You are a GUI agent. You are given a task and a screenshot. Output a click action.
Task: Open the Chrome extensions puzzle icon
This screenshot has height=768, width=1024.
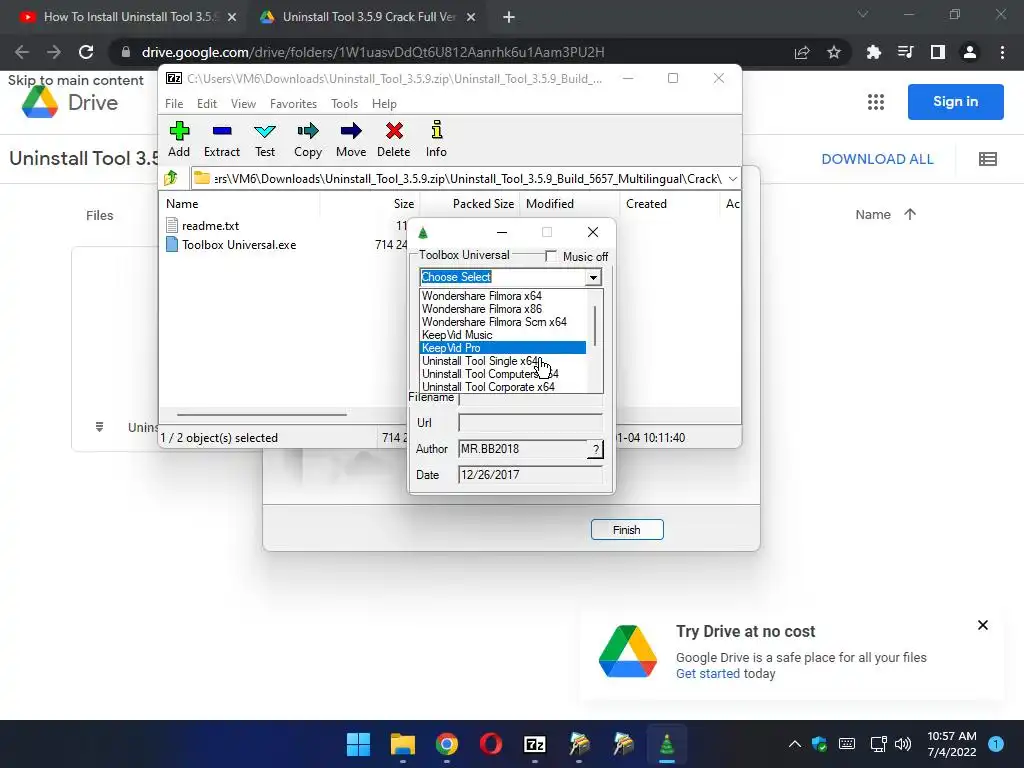(x=874, y=52)
